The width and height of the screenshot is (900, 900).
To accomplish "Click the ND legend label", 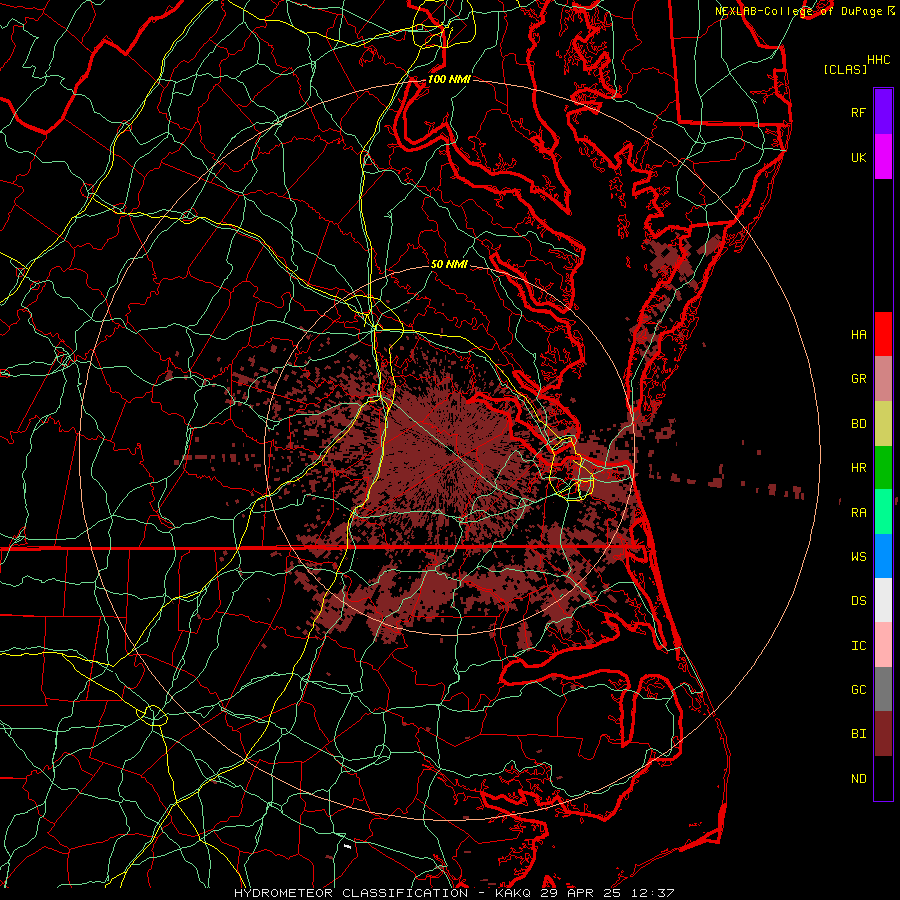I will point(858,779).
